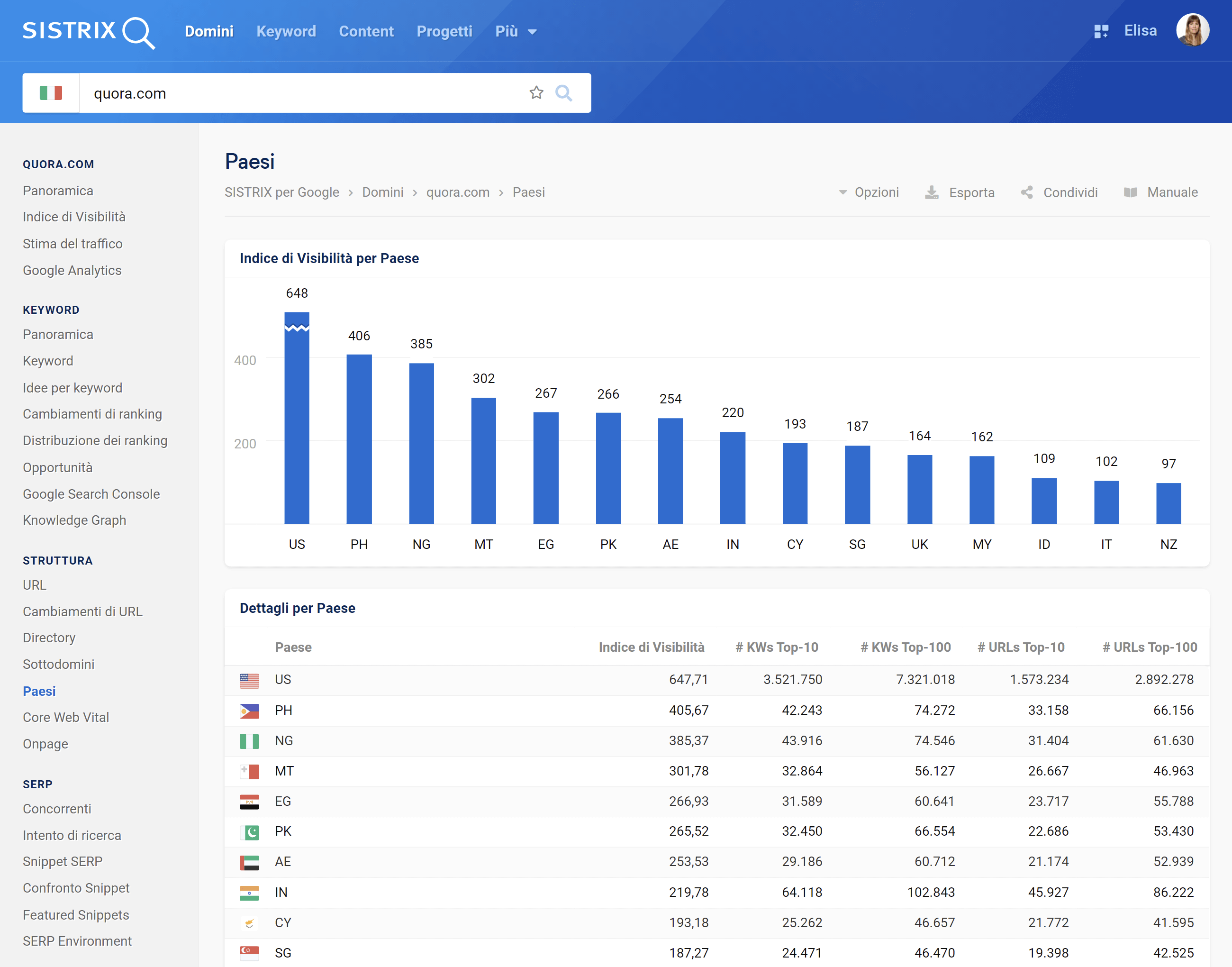Click the Italian flag country selector
Viewport: 1232px width, 967px height.
[x=50, y=94]
